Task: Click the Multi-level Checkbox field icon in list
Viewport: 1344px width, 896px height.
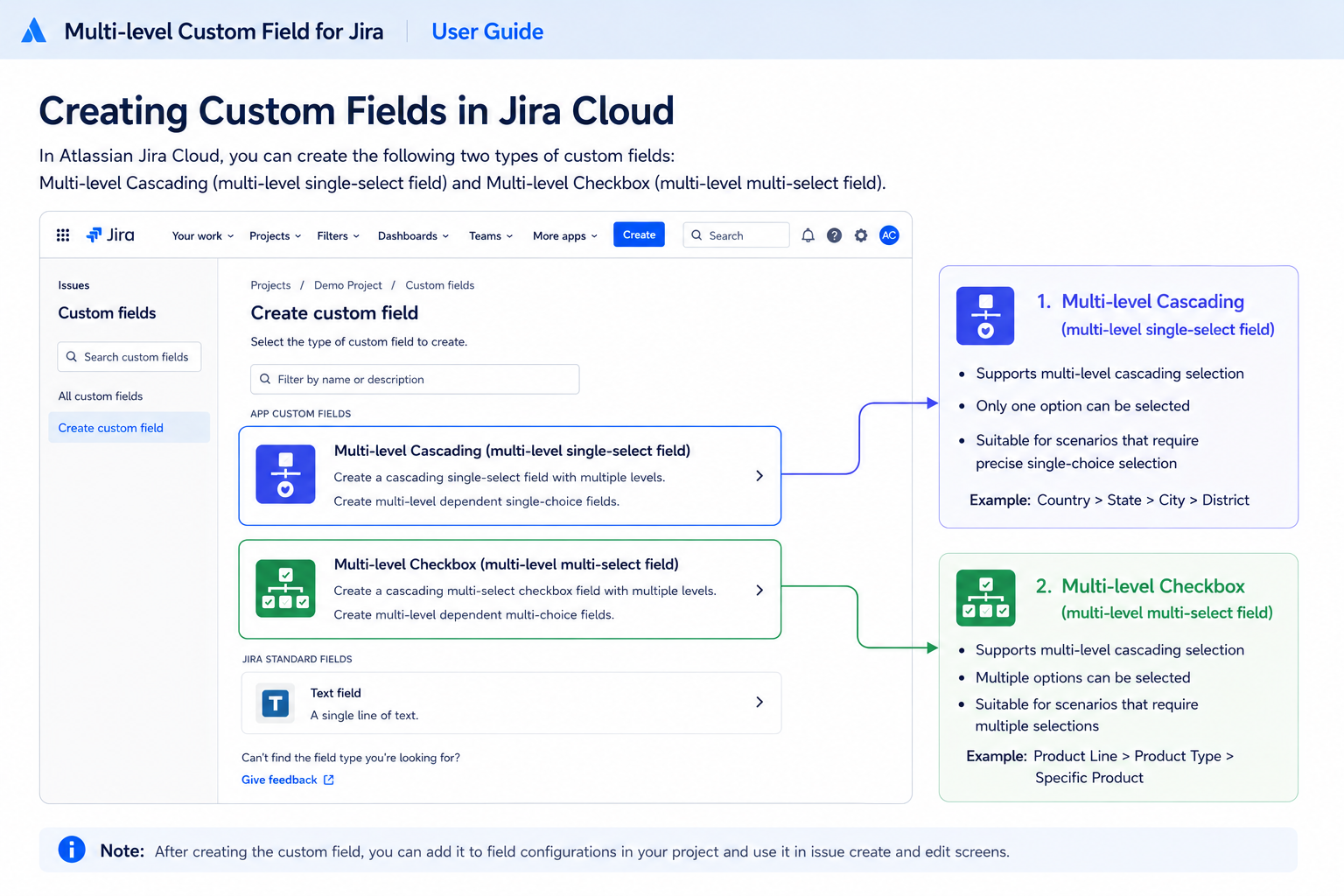Action: (x=285, y=588)
